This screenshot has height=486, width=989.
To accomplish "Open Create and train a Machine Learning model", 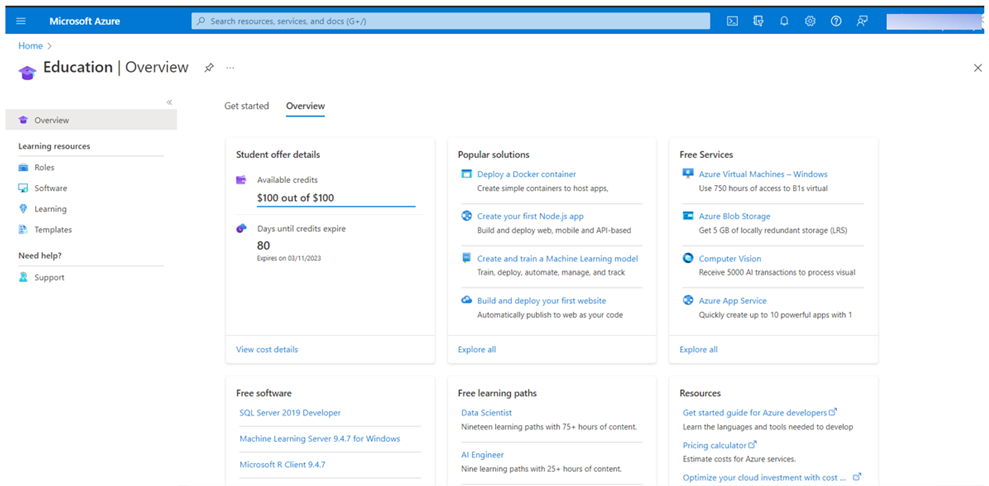I will [558, 258].
